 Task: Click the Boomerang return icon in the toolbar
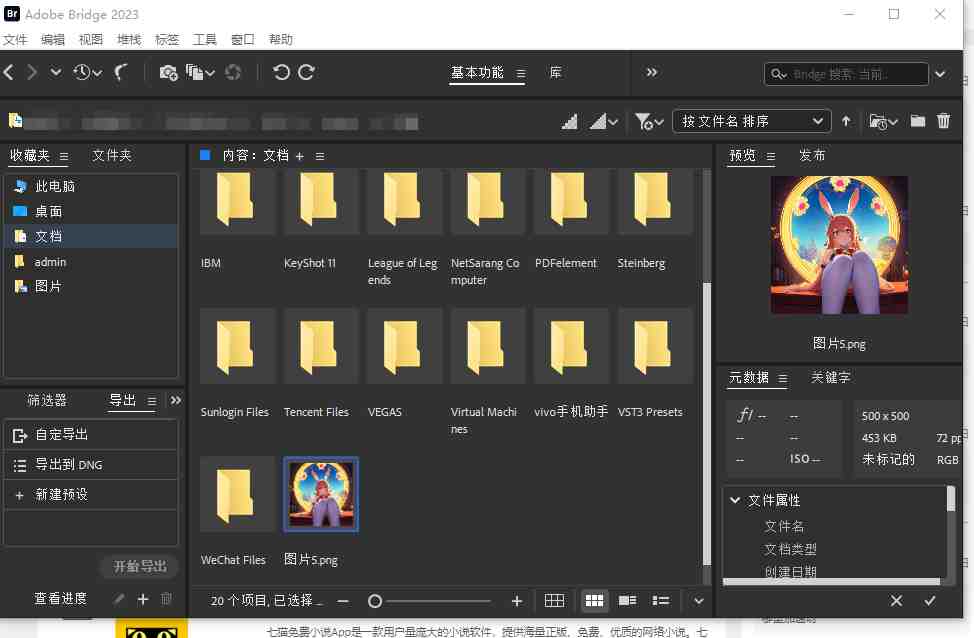tap(121, 71)
